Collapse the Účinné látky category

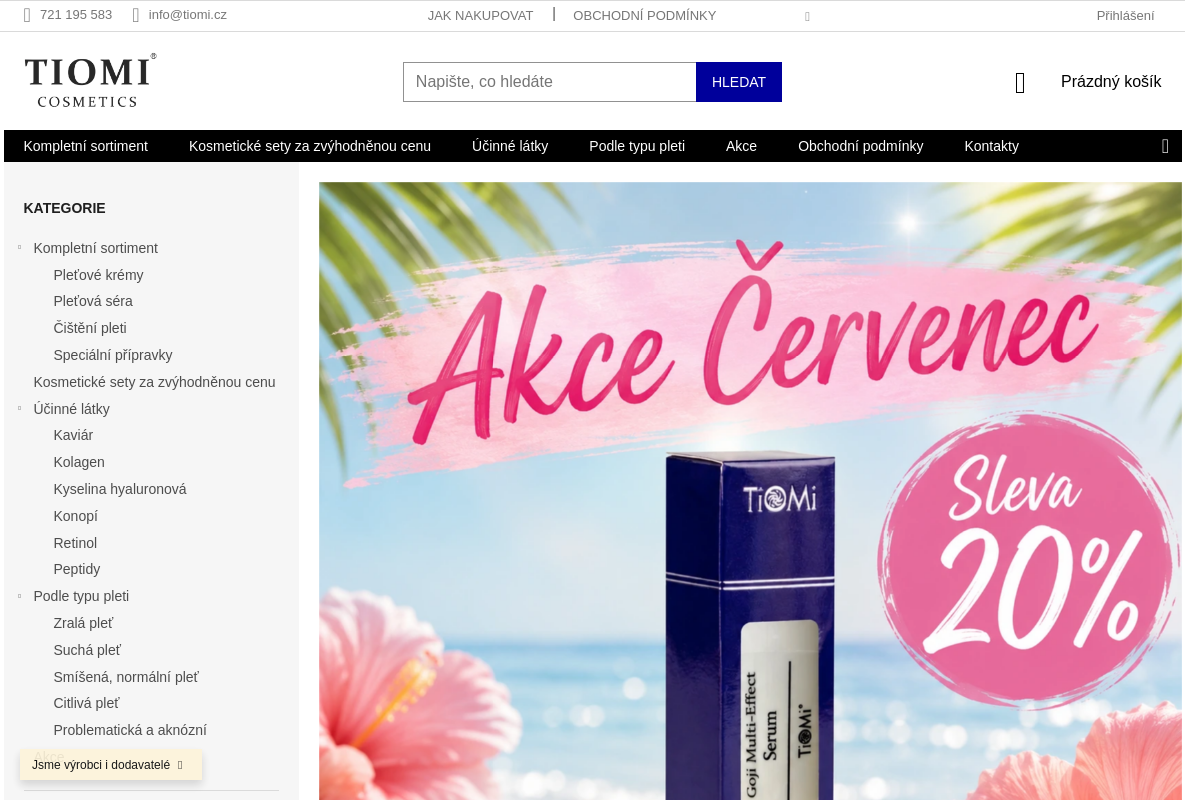pos(19,408)
